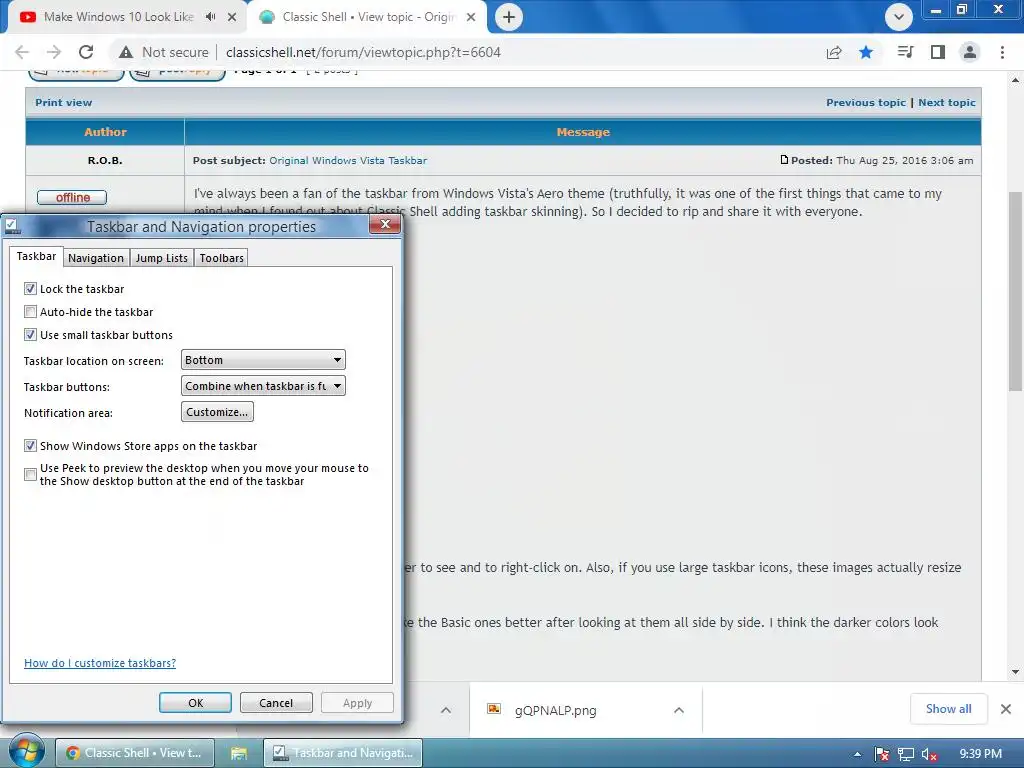Screen dimensions: 1024x768
Task: Click the address bar URL
Action: [x=363, y=52]
